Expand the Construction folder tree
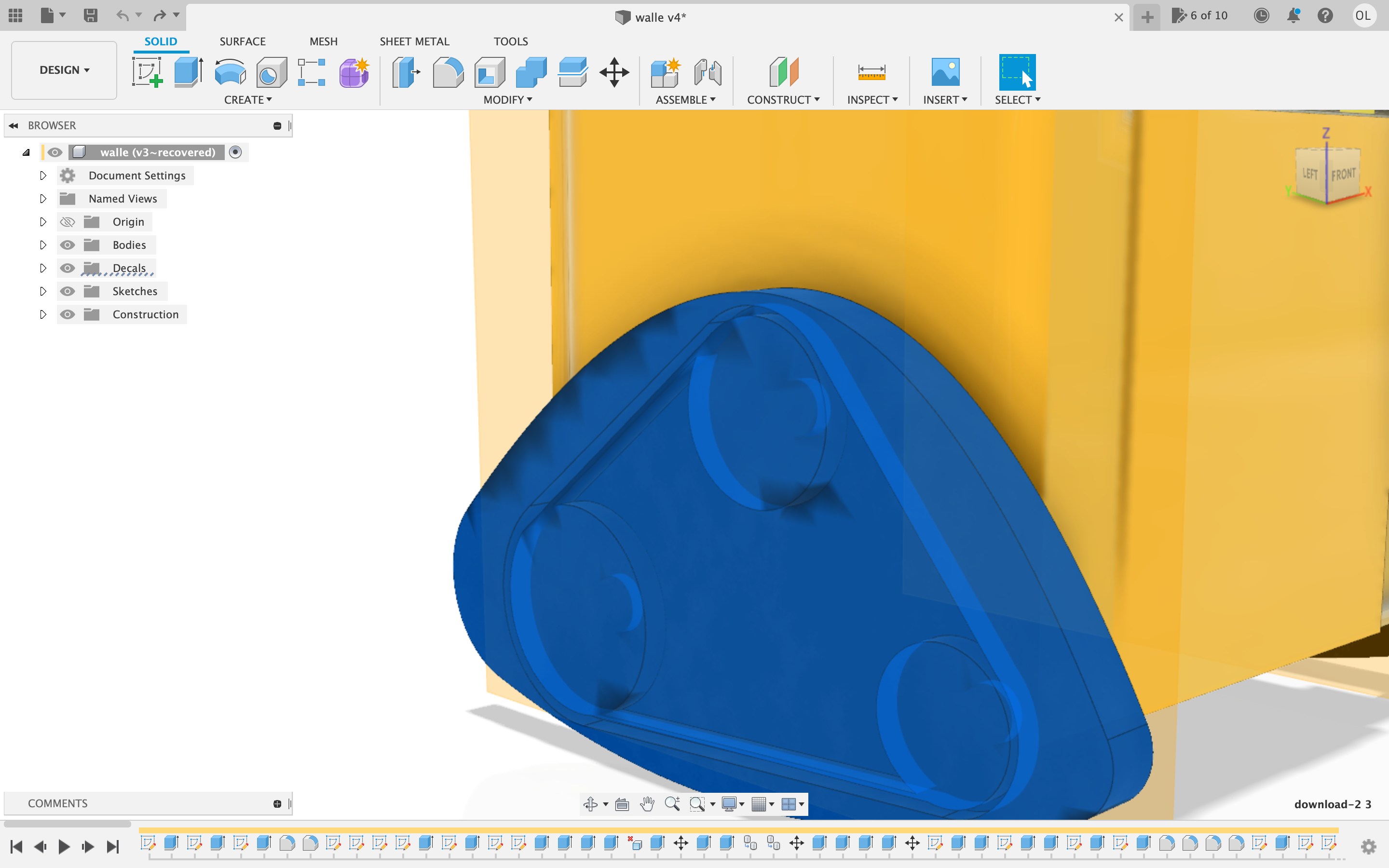The image size is (1389, 868). [43, 314]
